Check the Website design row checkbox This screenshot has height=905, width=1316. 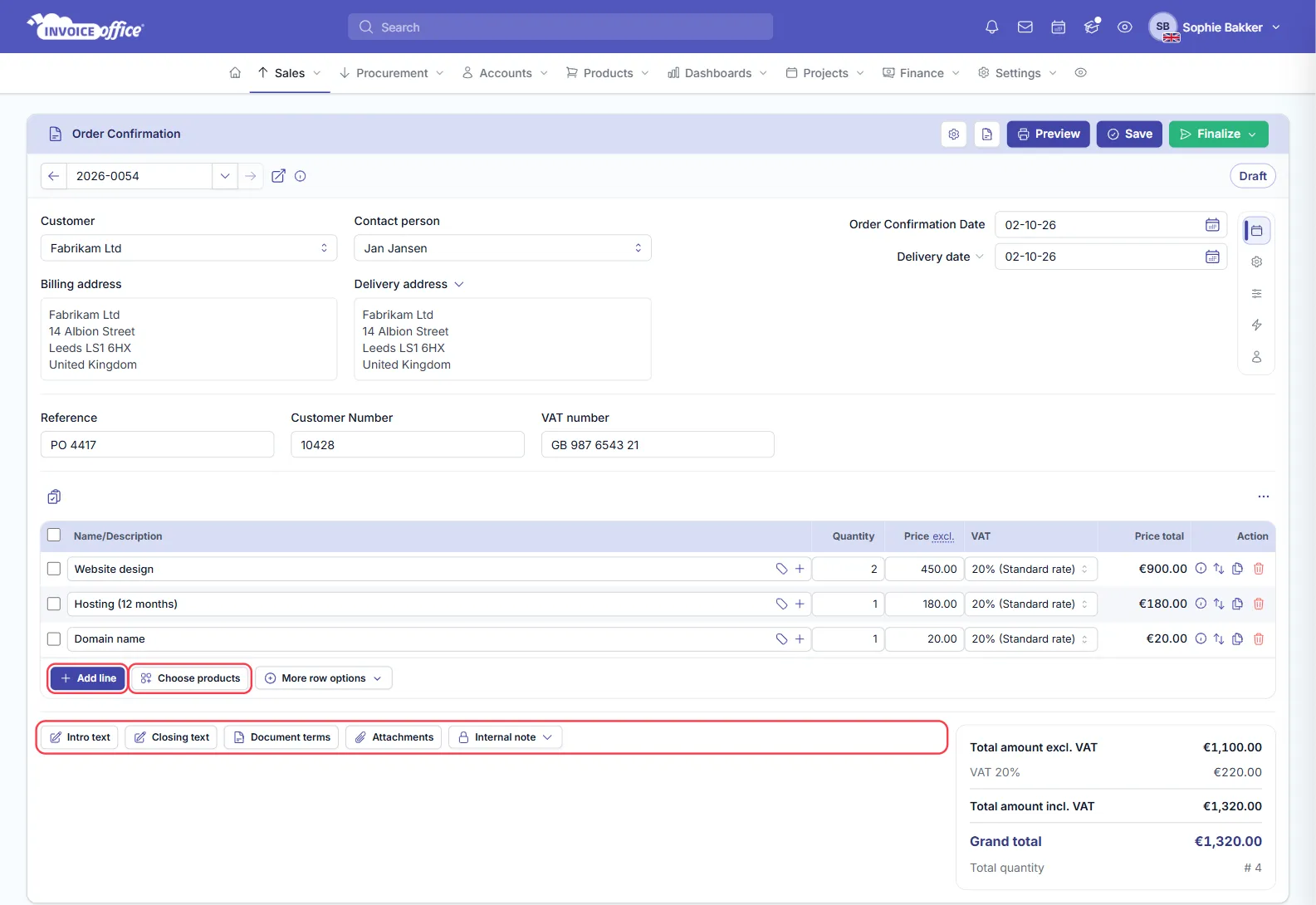(x=54, y=569)
